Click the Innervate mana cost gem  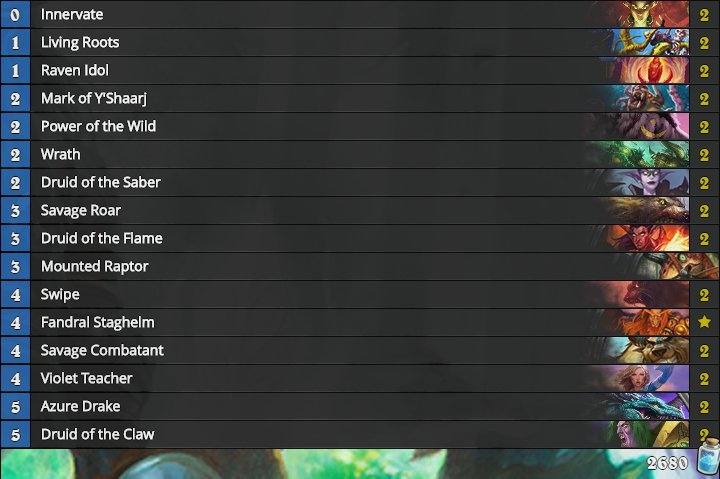click(15, 14)
